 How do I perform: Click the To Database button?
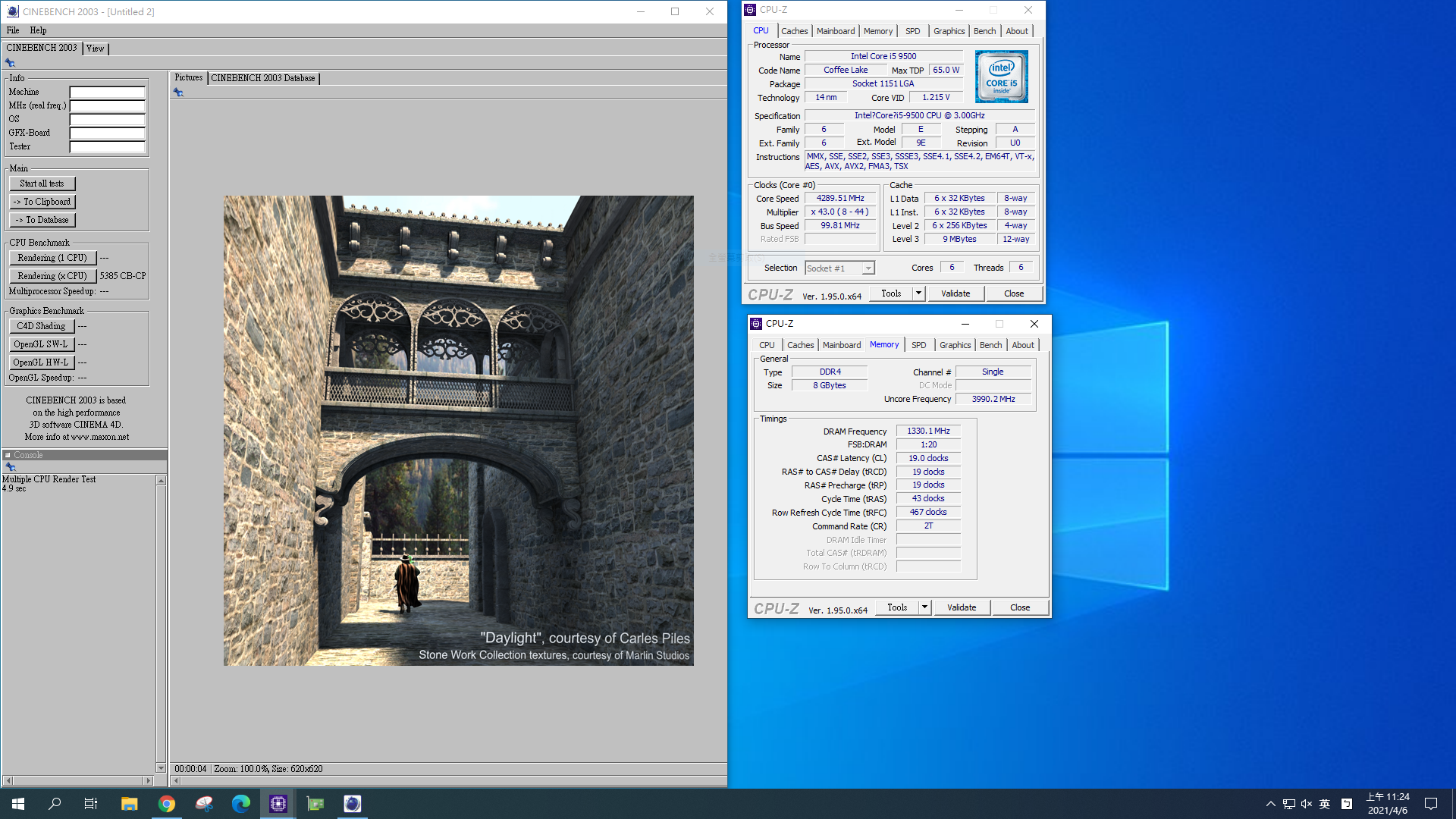coord(42,220)
